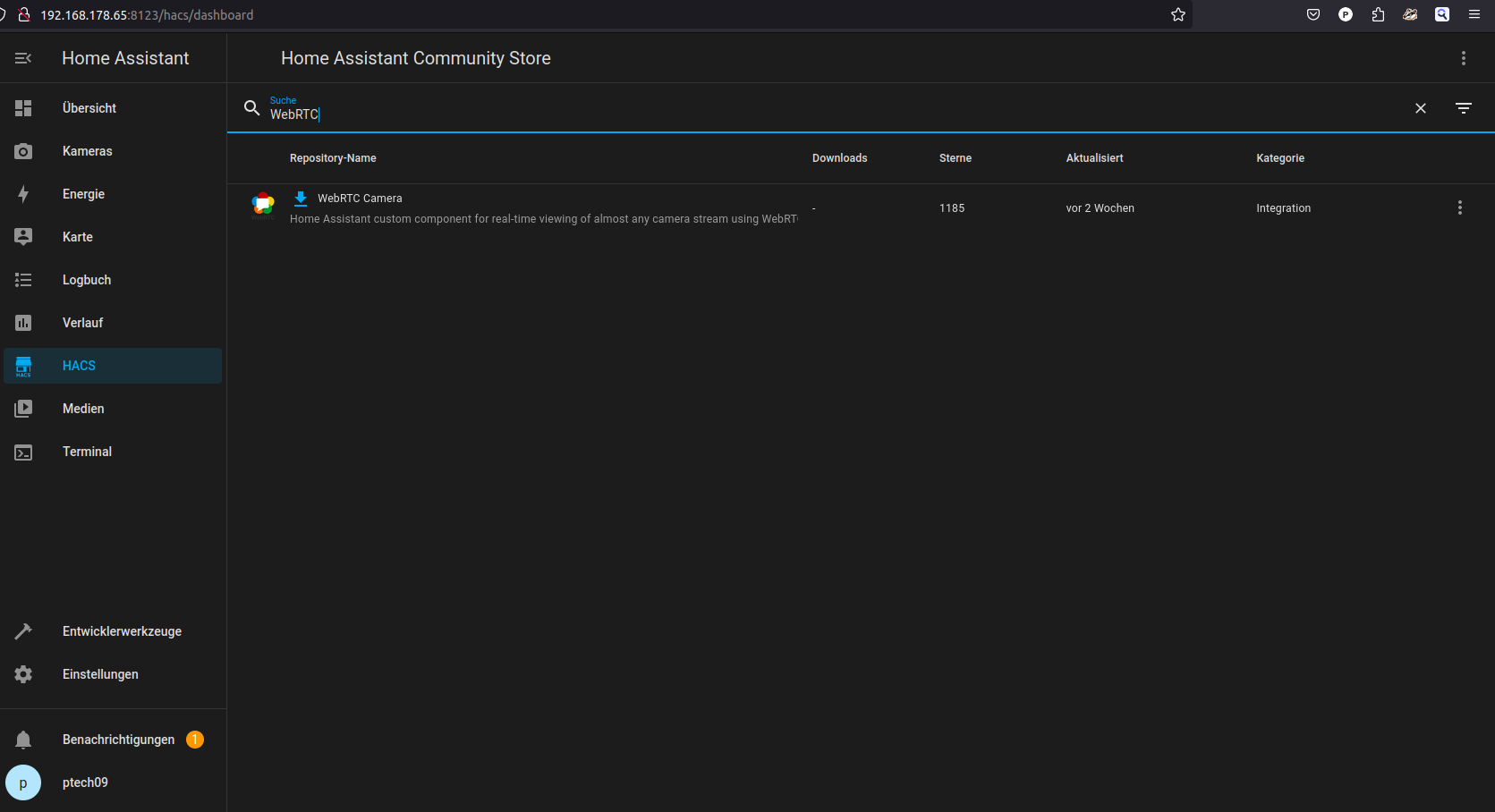The width and height of the screenshot is (1495, 812).
Task: Open the ptech09 user profile
Action: click(x=85, y=782)
